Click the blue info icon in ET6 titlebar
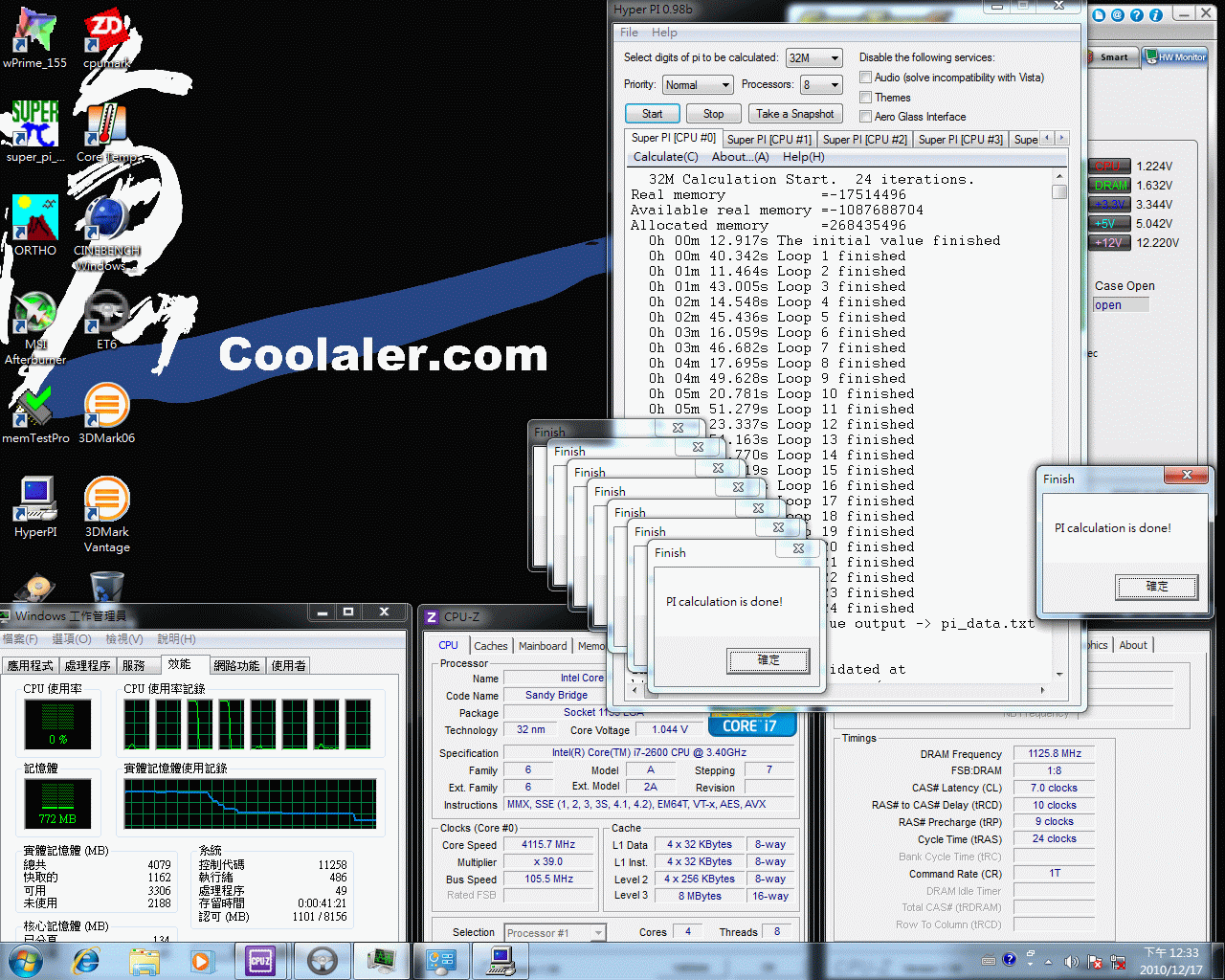This screenshot has height=980, width=1225. pyautogui.click(x=1155, y=15)
